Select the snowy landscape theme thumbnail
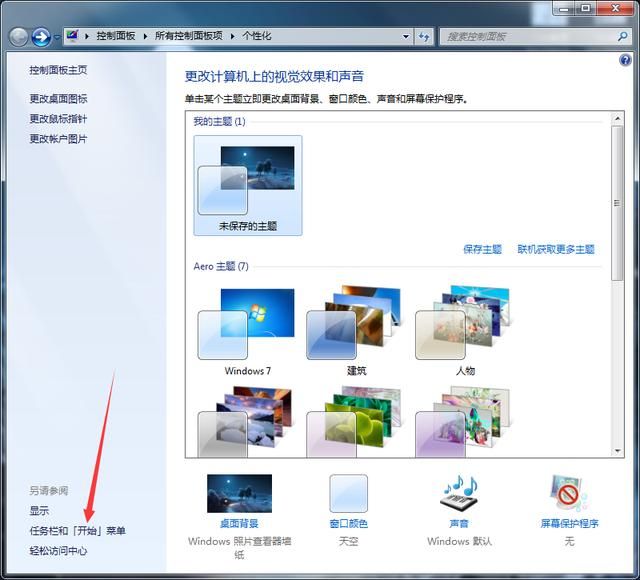This screenshot has height=580, width=640. coord(245,422)
